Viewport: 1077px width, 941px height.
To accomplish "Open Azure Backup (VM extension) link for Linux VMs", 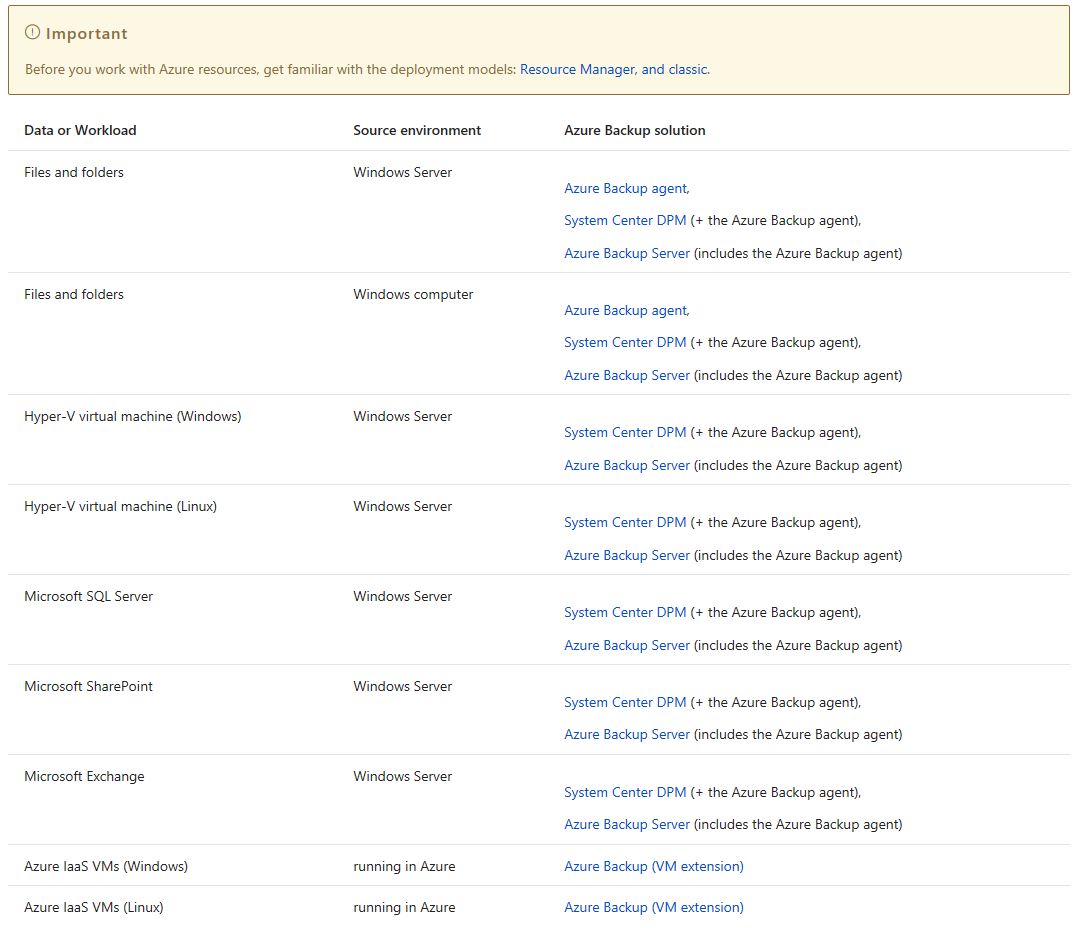I will pyautogui.click(x=654, y=907).
